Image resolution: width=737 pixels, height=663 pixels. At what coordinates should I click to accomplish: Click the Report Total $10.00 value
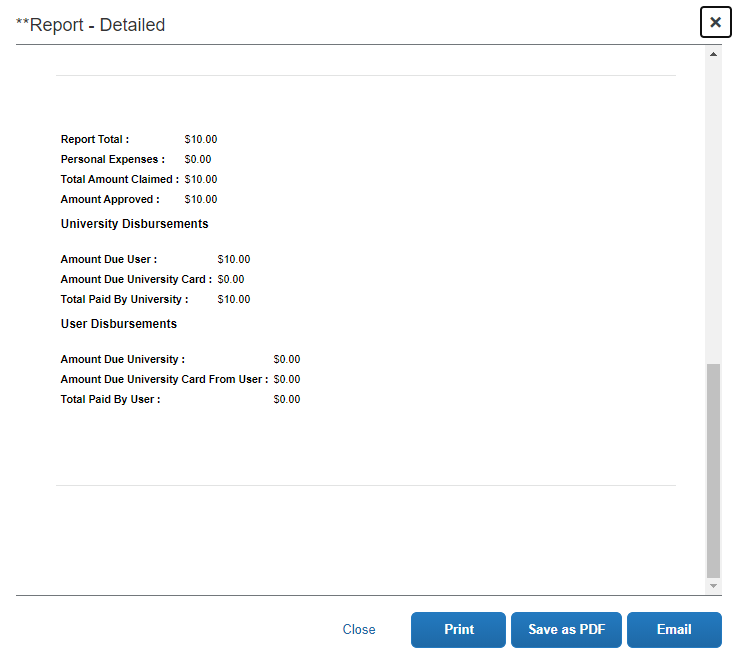(x=201, y=140)
